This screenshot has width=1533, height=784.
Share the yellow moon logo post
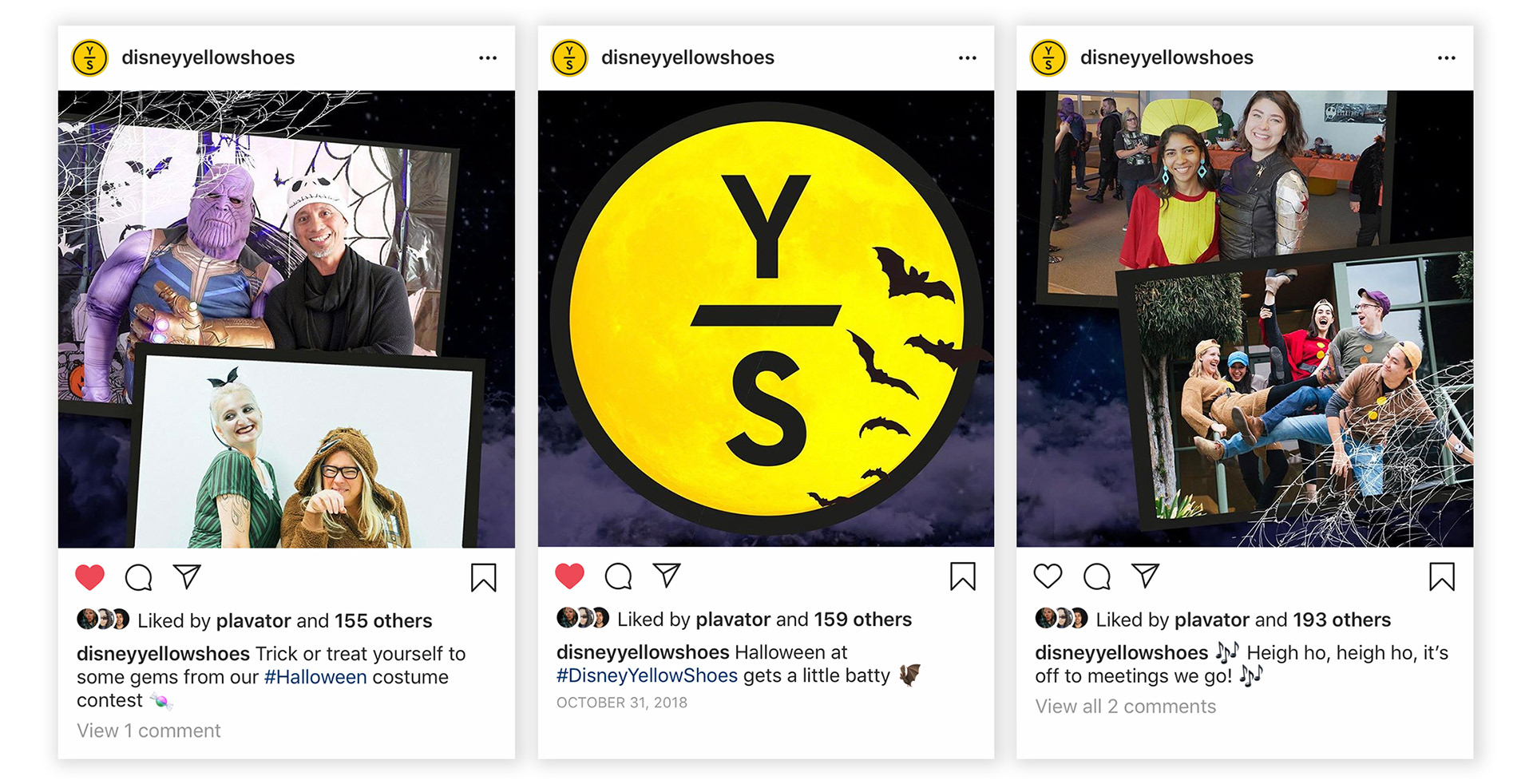tap(667, 575)
